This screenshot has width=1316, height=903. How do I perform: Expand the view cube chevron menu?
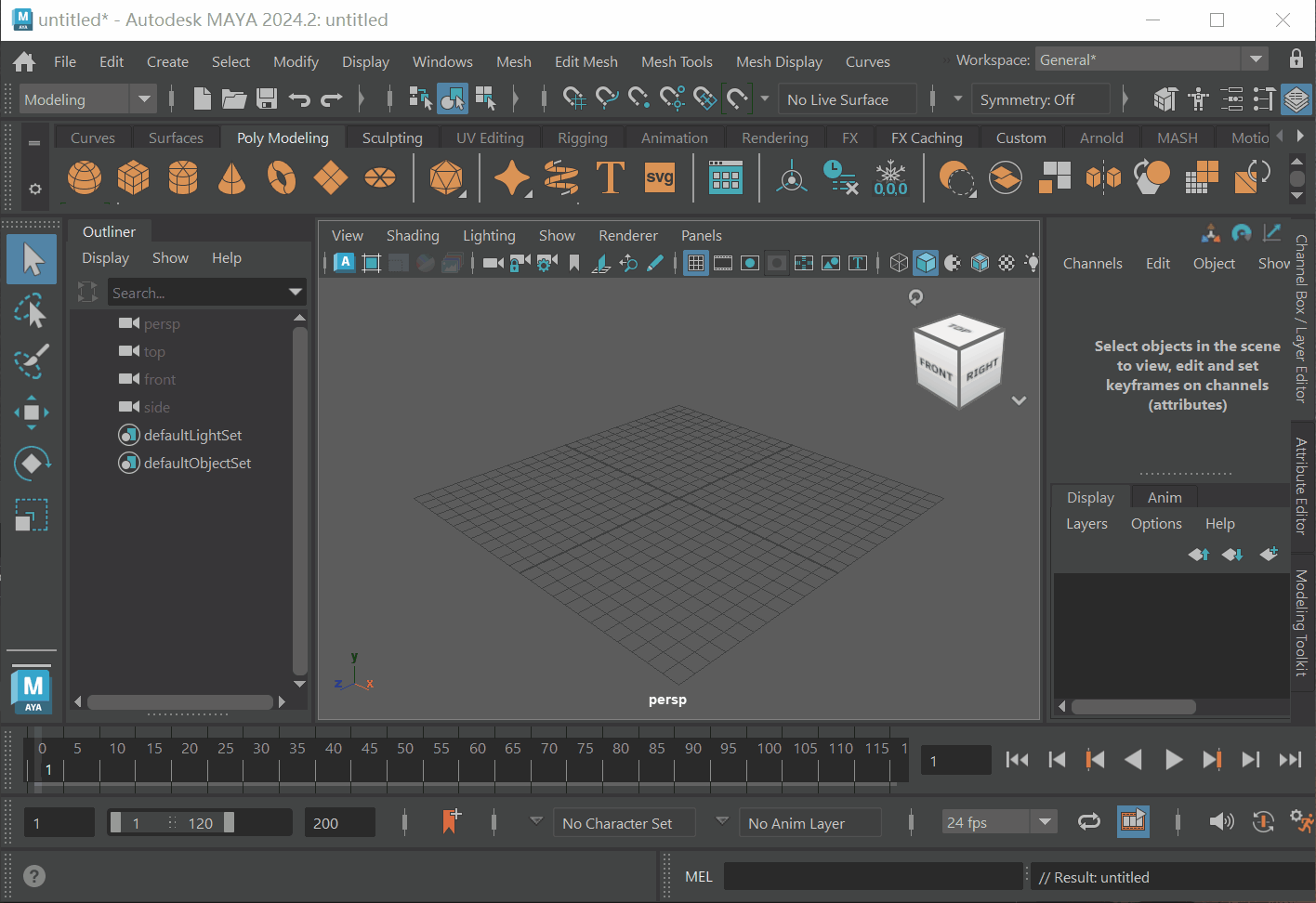point(1020,400)
